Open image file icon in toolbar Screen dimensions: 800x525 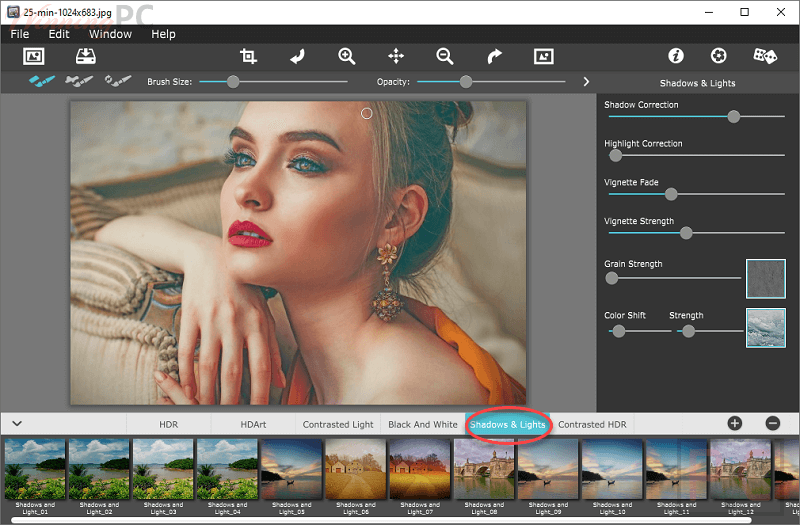(34, 56)
